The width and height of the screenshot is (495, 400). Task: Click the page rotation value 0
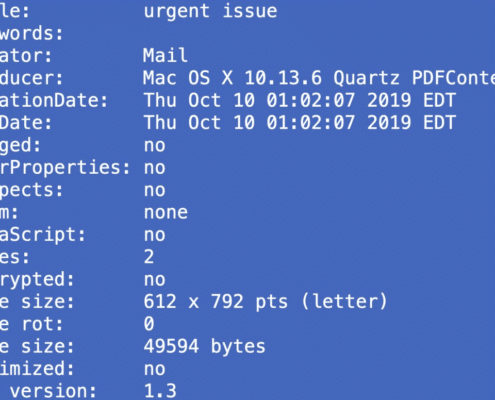(x=149, y=324)
